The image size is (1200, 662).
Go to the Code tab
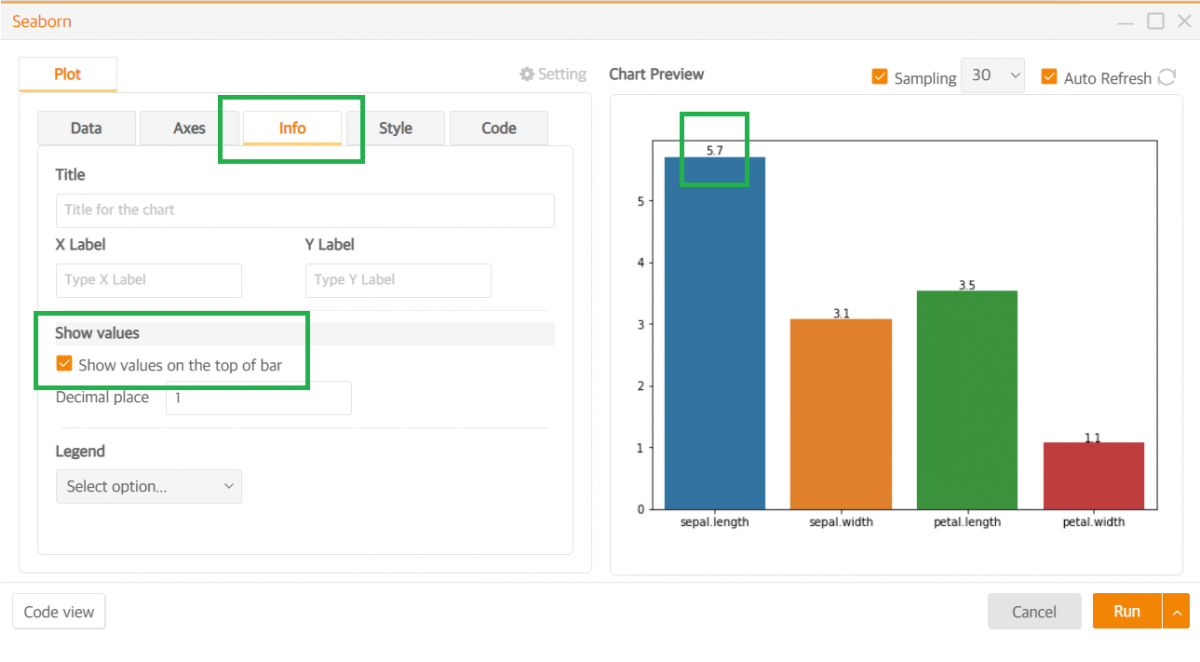[498, 128]
